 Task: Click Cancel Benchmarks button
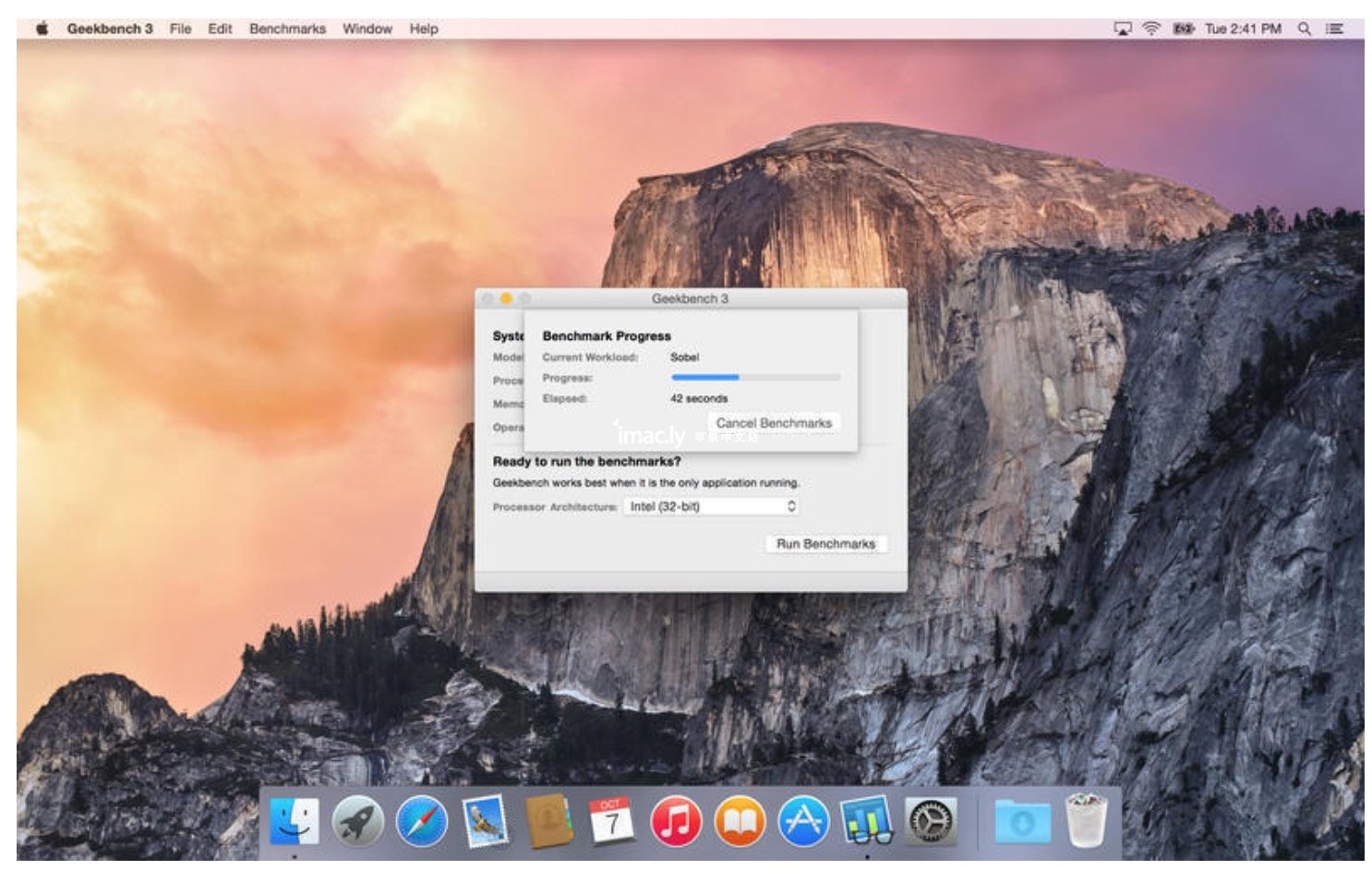[x=774, y=423]
